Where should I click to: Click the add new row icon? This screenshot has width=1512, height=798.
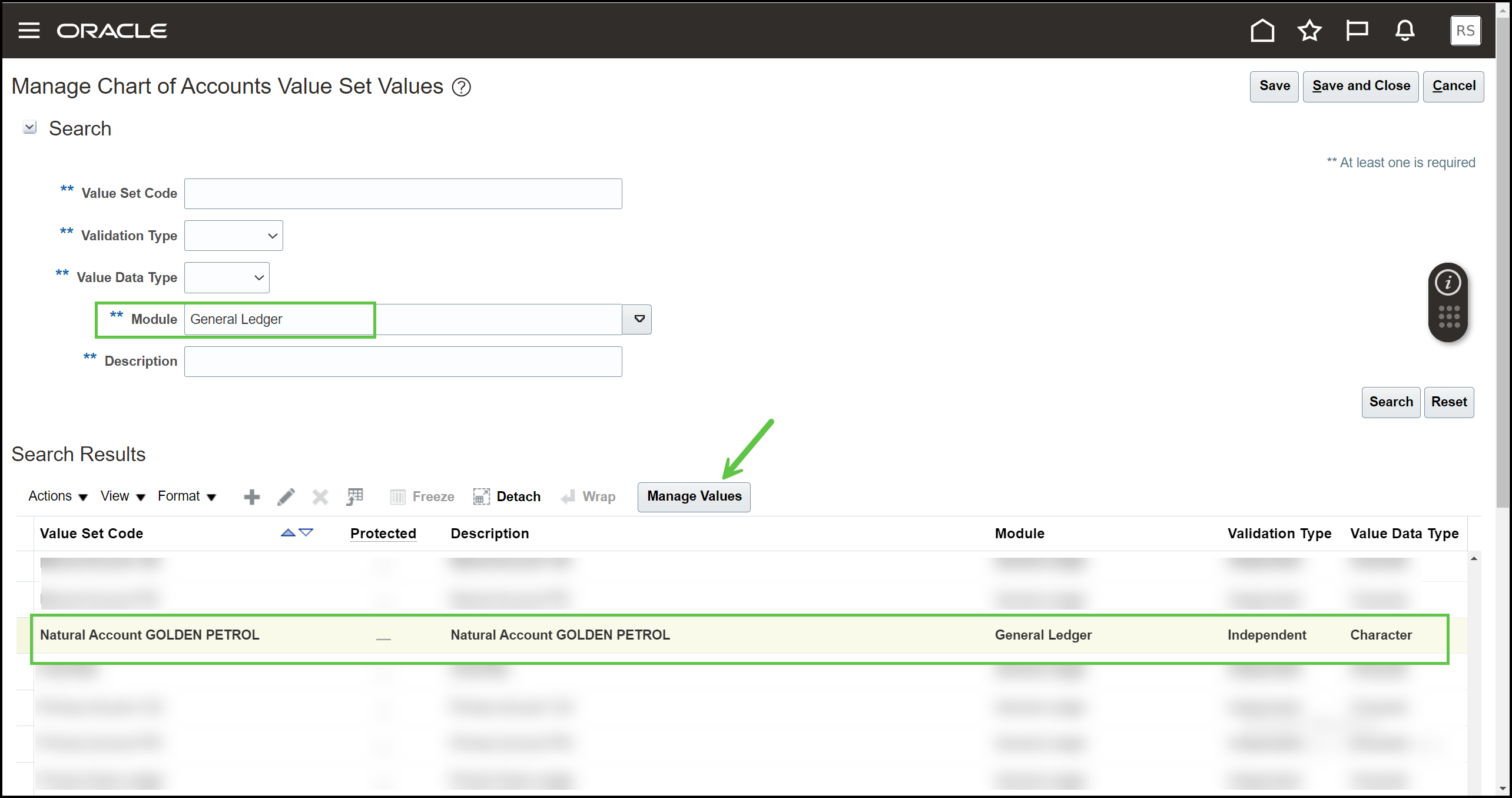(251, 496)
